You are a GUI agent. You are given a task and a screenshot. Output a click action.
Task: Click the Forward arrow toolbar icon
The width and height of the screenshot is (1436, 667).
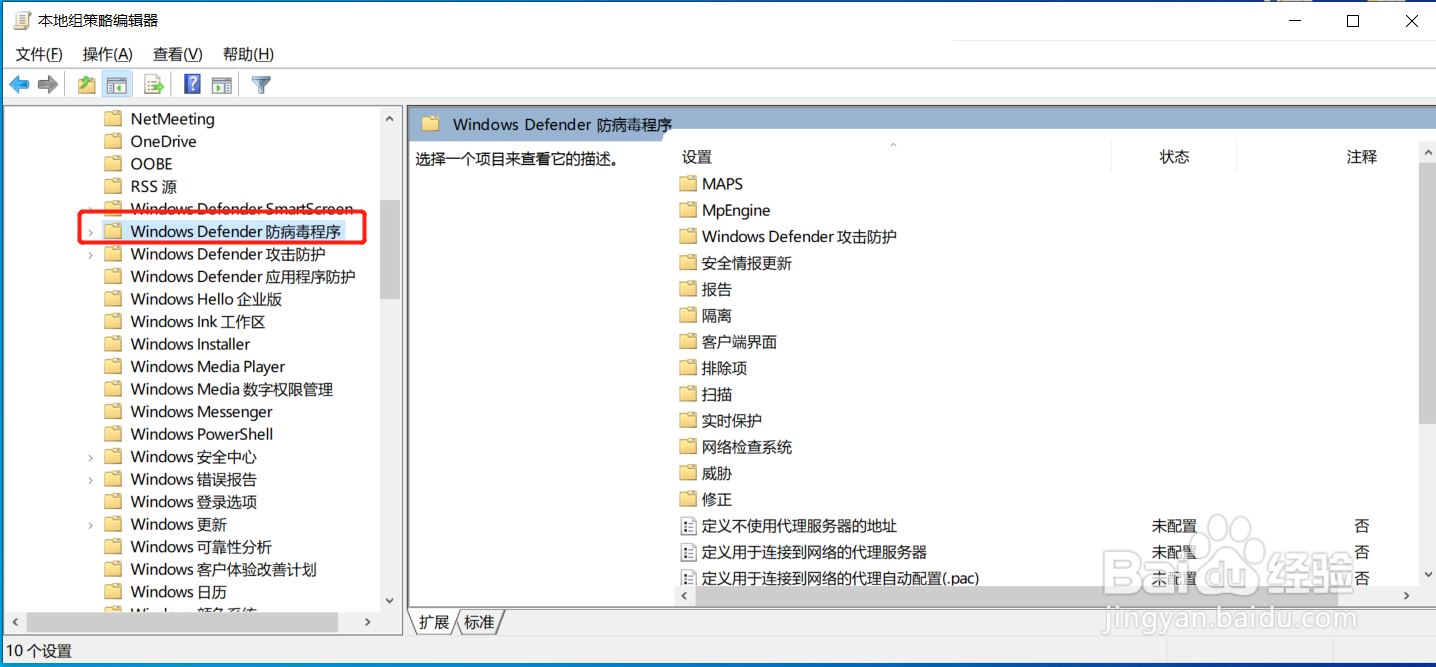(47, 85)
